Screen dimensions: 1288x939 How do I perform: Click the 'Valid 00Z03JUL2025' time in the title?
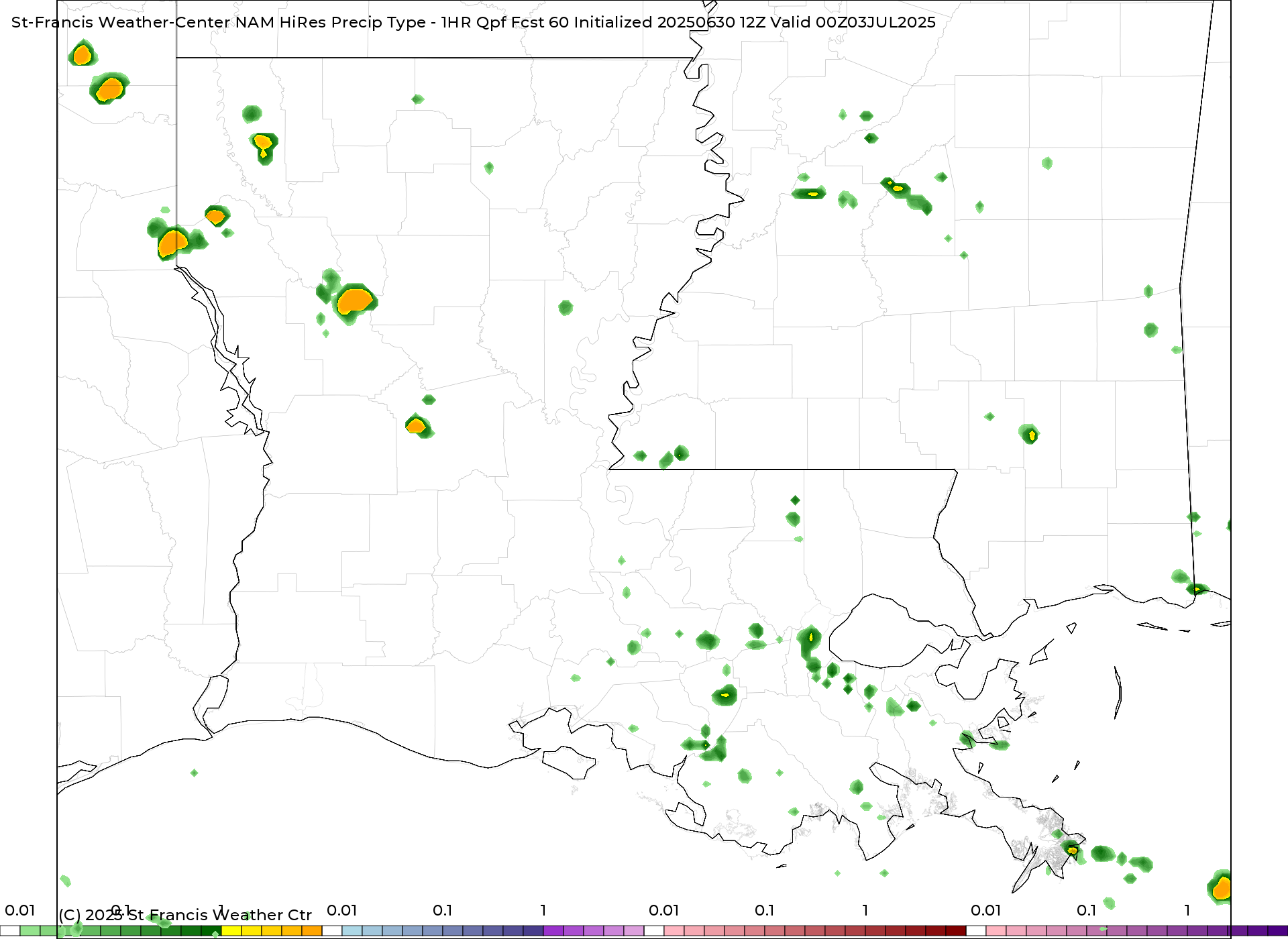(x=853, y=22)
